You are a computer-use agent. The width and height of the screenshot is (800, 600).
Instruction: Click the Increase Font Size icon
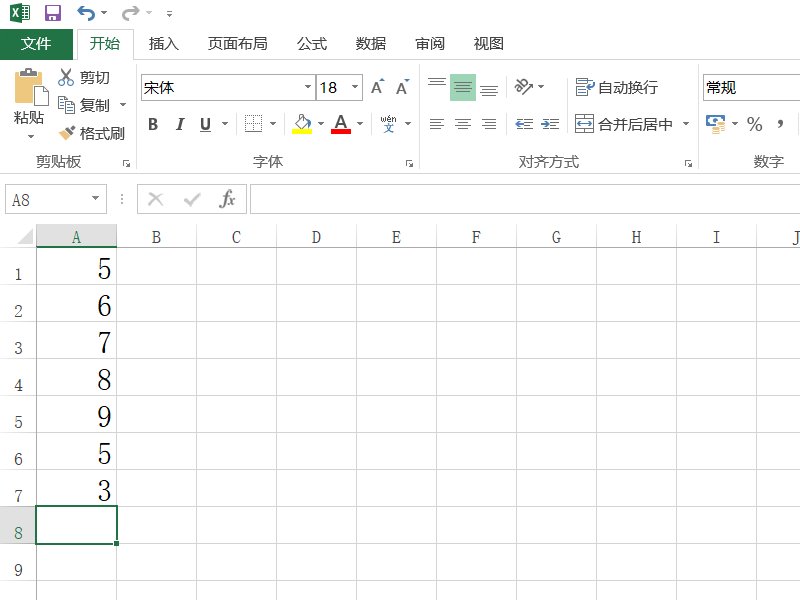pos(375,88)
